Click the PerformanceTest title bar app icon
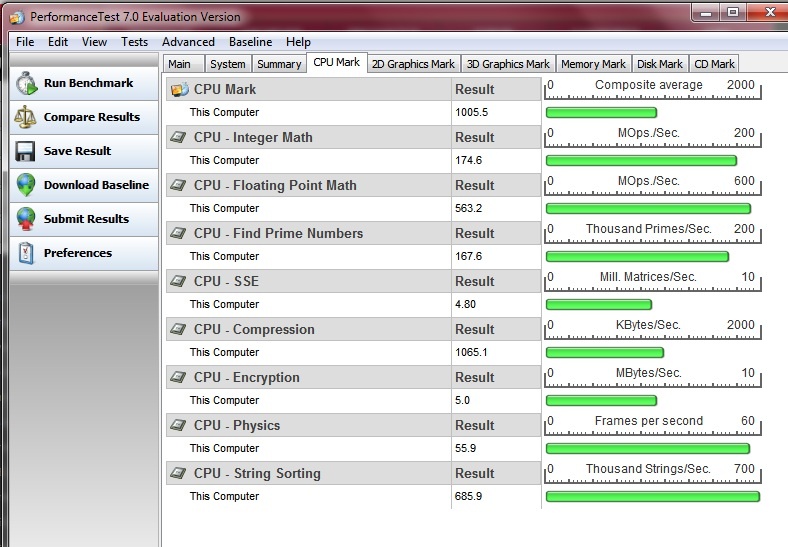Image resolution: width=788 pixels, height=547 pixels. click(17, 18)
